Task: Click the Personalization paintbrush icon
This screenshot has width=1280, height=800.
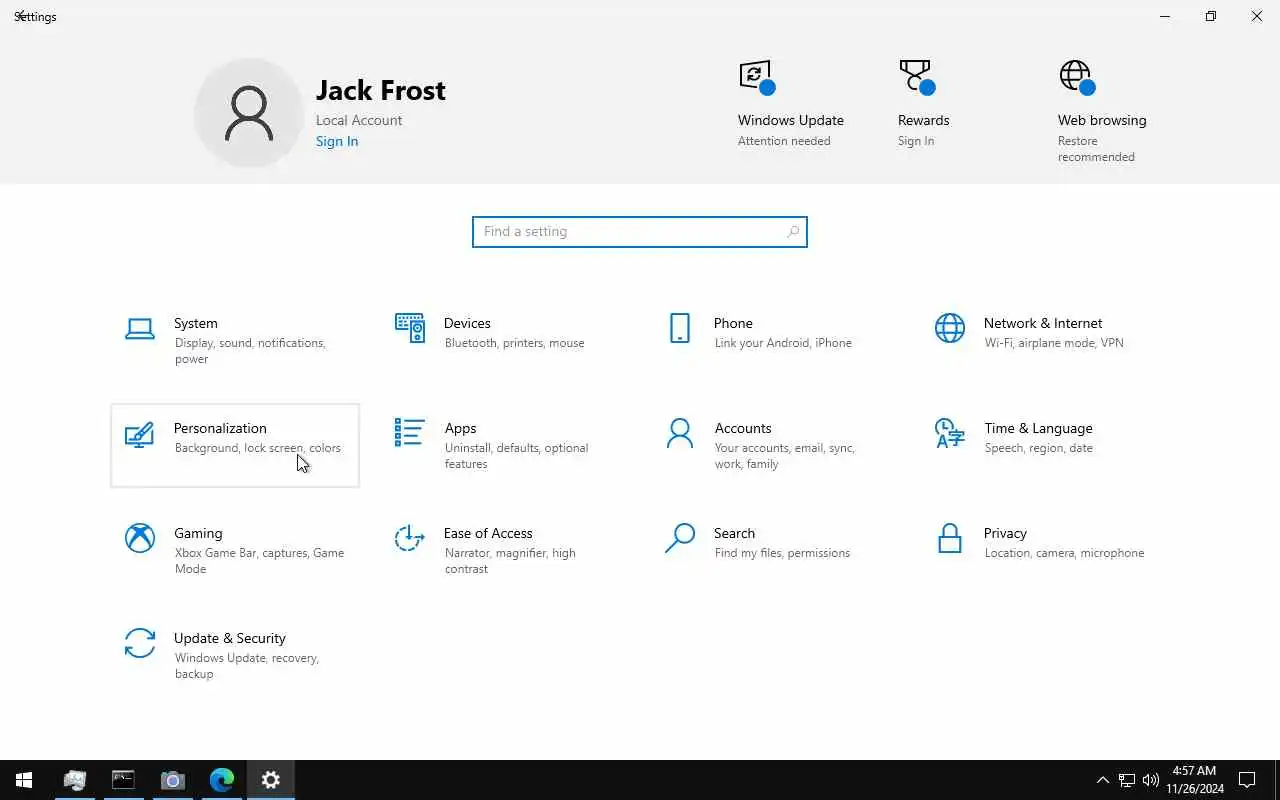Action: coord(140,434)
